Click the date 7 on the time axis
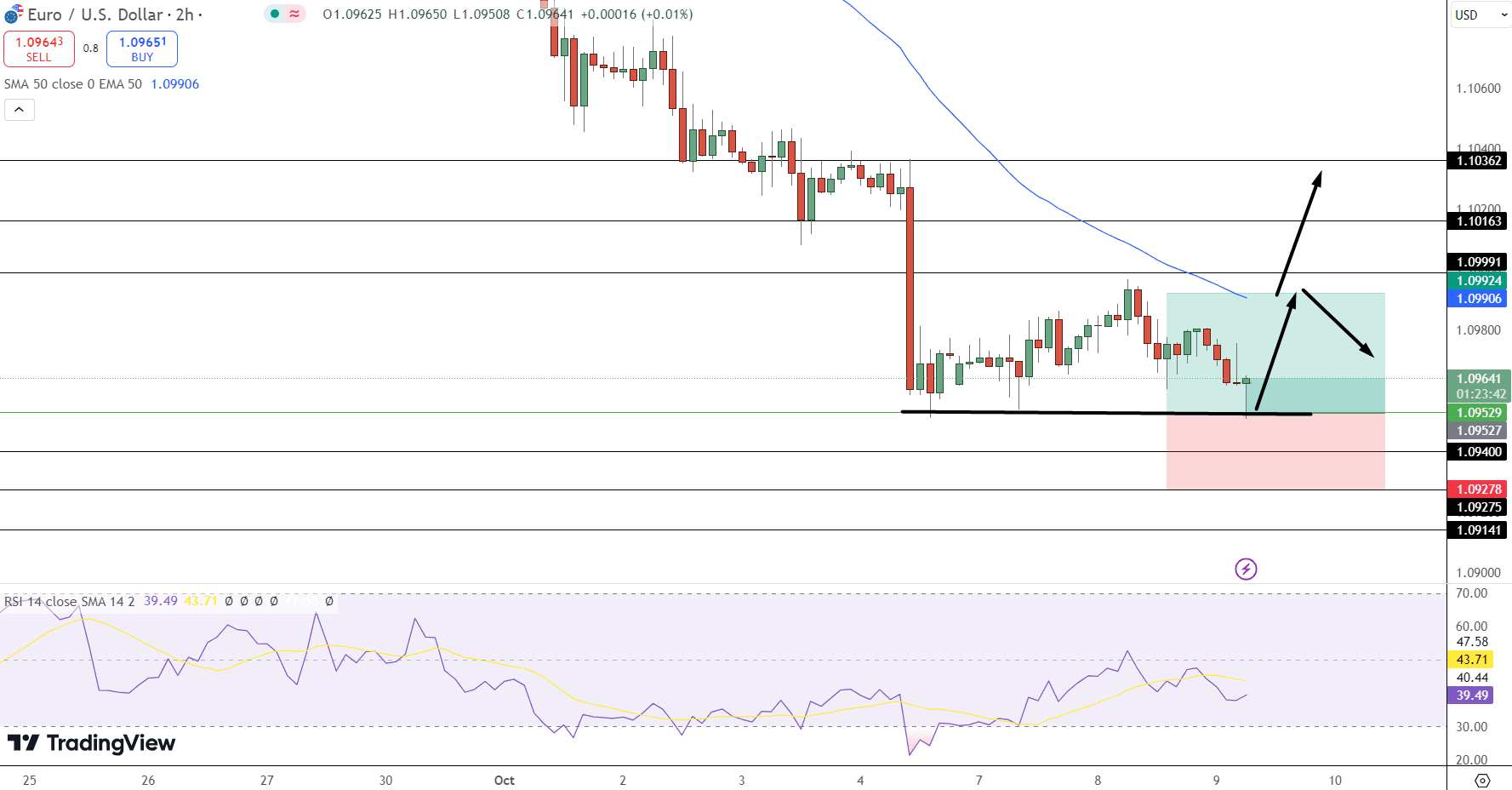Screen dimensions: 1512x790 coord(979,781)
